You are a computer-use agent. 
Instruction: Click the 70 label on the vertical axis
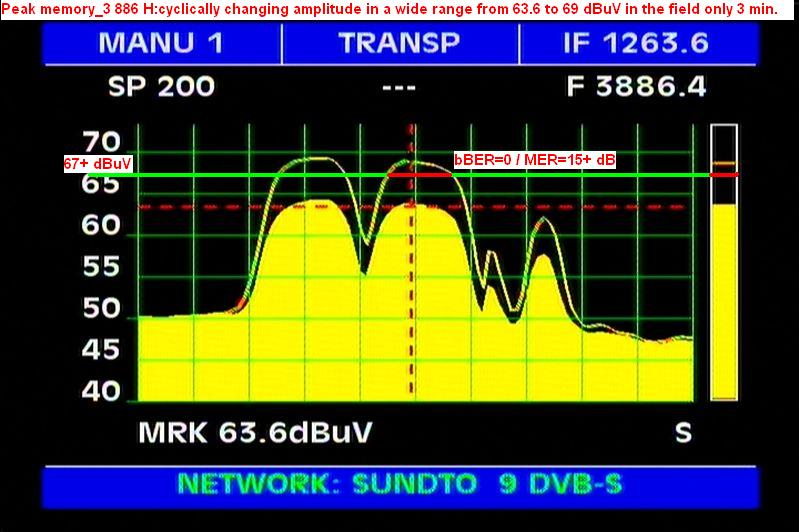pyautogui.click(x=101, y=140)
